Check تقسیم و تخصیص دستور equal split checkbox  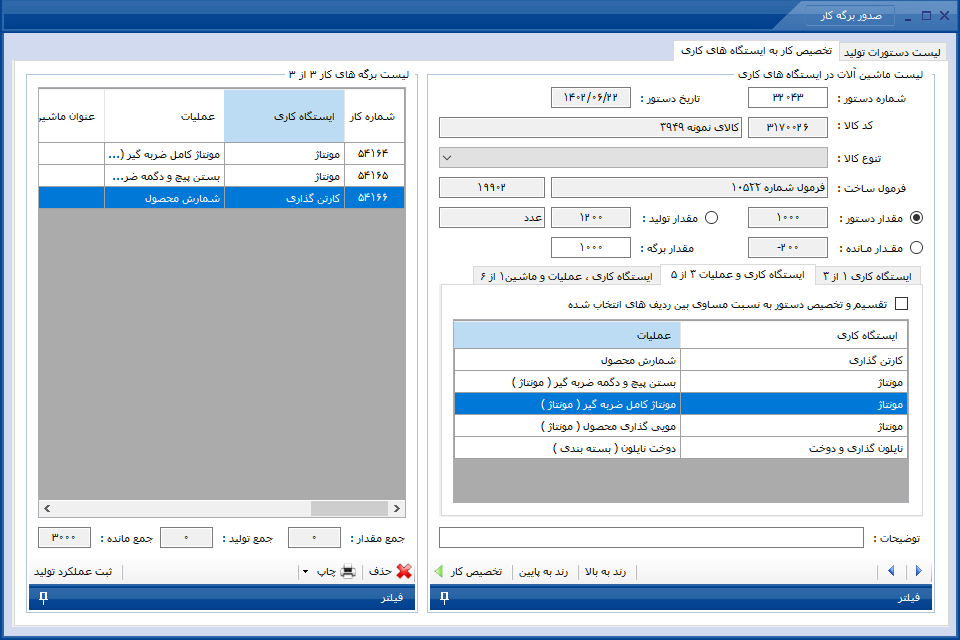point(901,304)
